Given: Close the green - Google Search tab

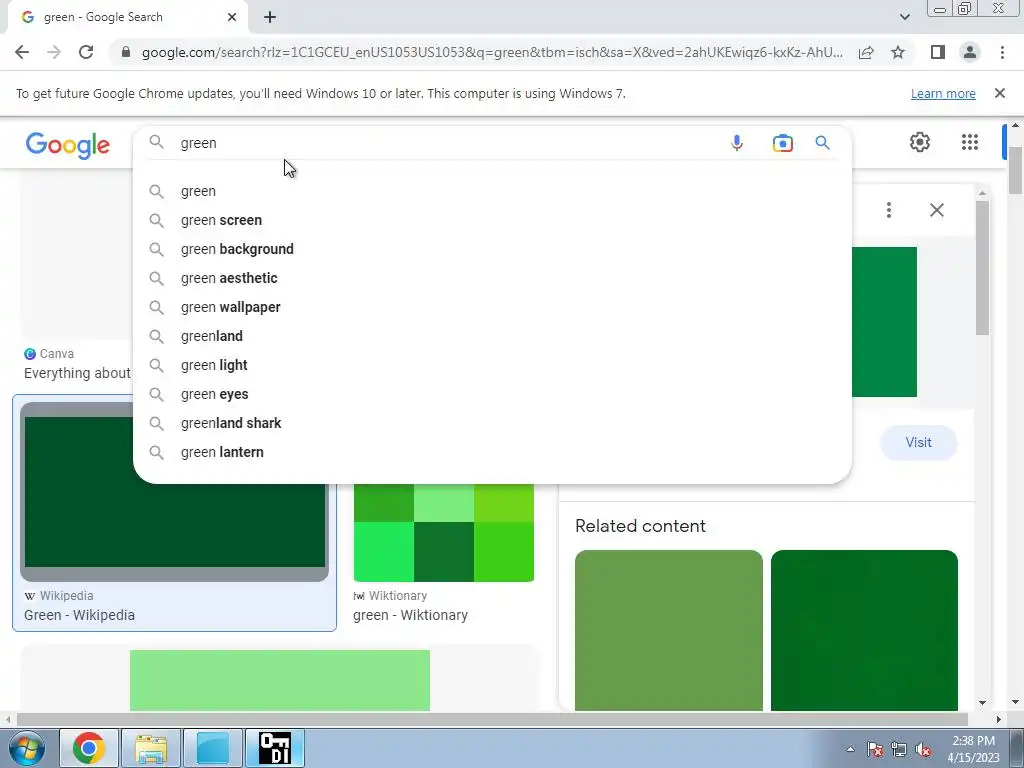Looking at the screenshot, I should coord(232,18).
